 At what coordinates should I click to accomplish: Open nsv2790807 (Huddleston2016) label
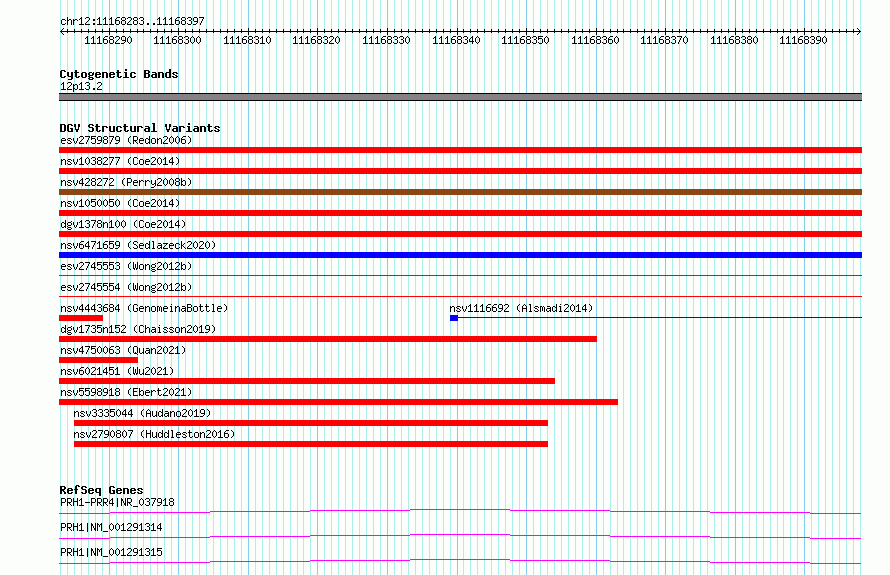click(154, 434)
